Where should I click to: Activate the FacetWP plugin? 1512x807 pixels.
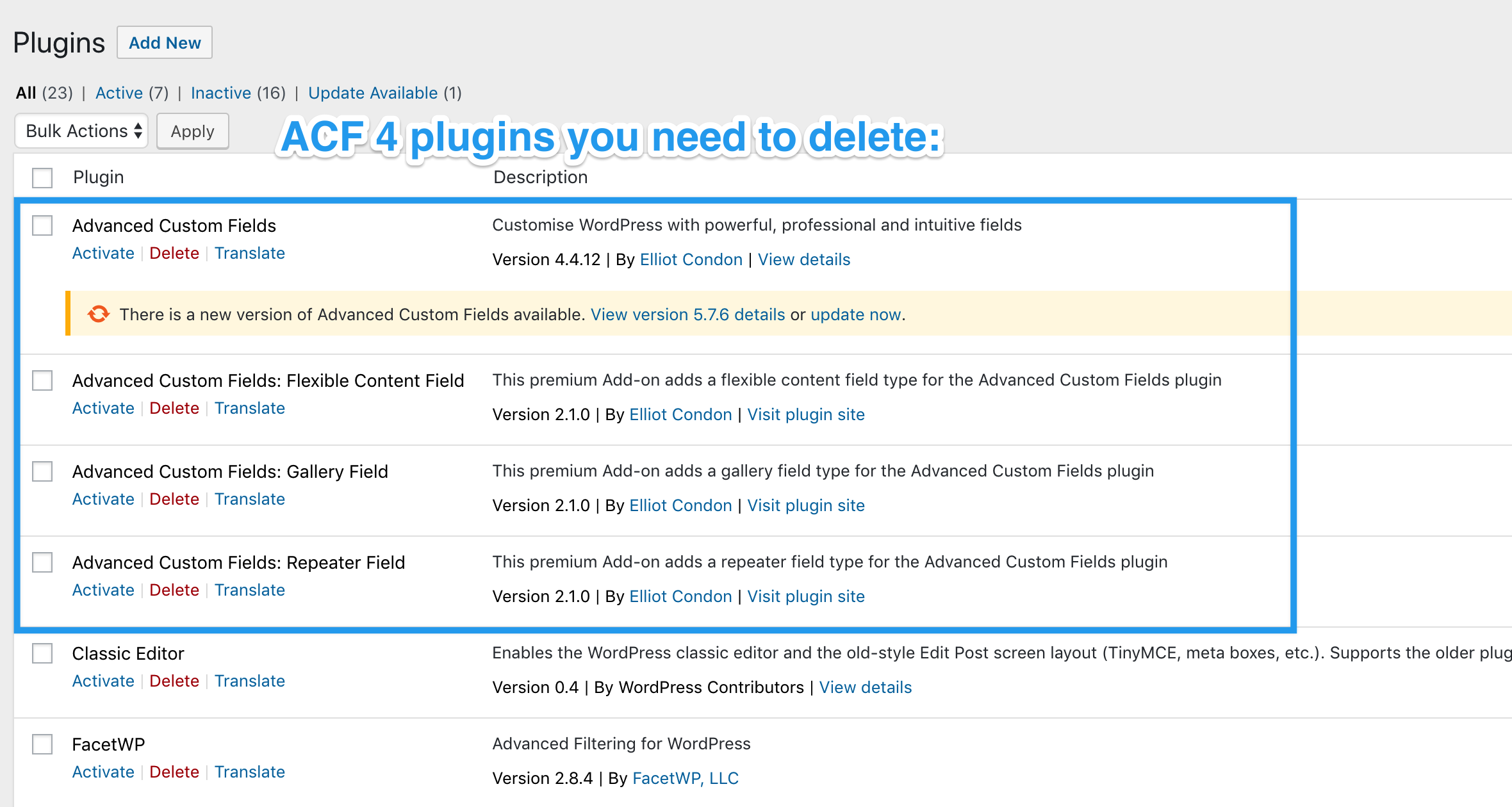(x=103, y=772)
